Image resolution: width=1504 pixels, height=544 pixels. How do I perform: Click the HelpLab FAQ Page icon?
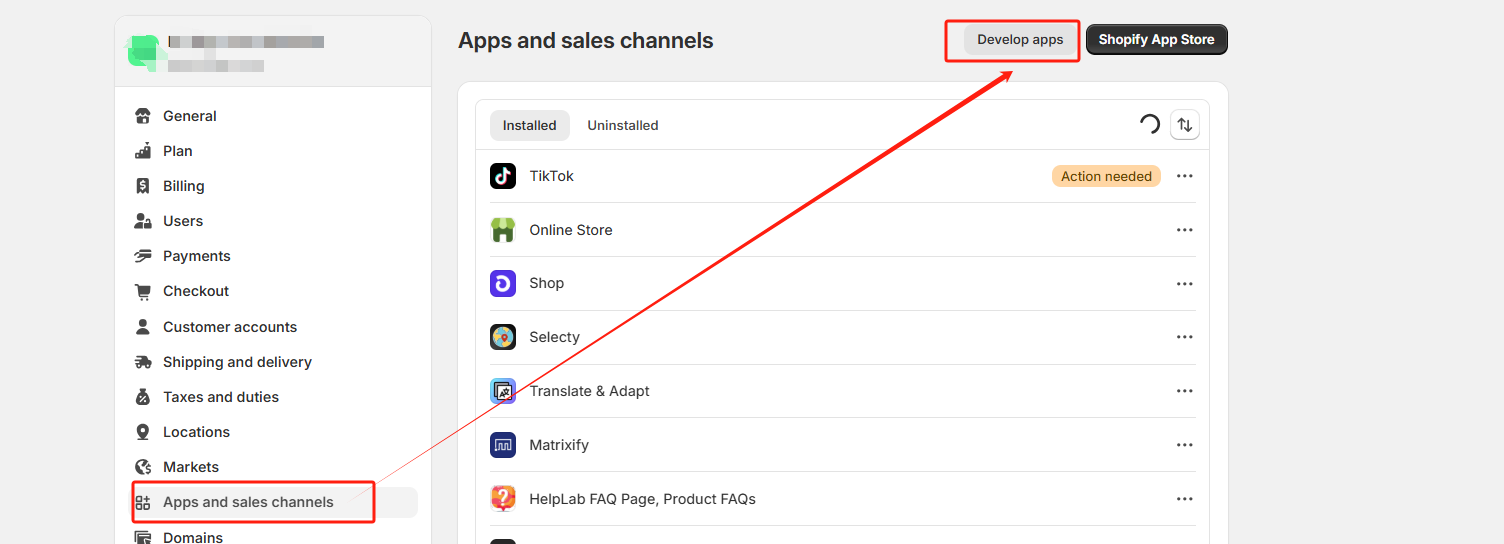(503, 499)
